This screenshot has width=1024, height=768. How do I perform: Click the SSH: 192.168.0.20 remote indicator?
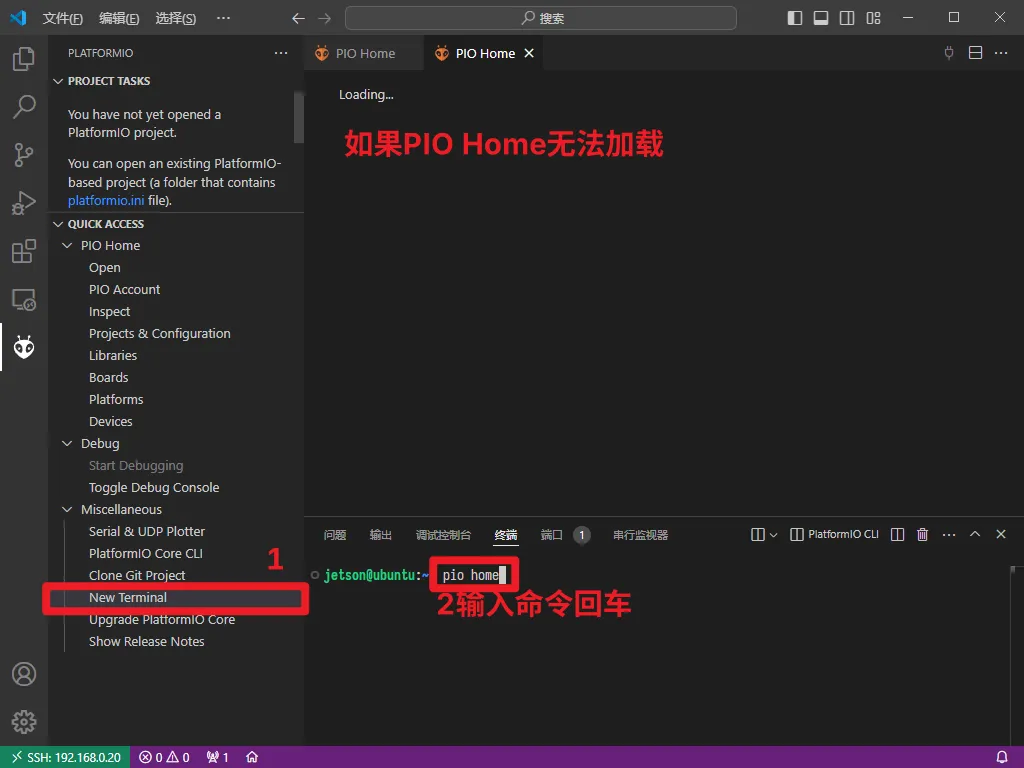tap(65, 757)
